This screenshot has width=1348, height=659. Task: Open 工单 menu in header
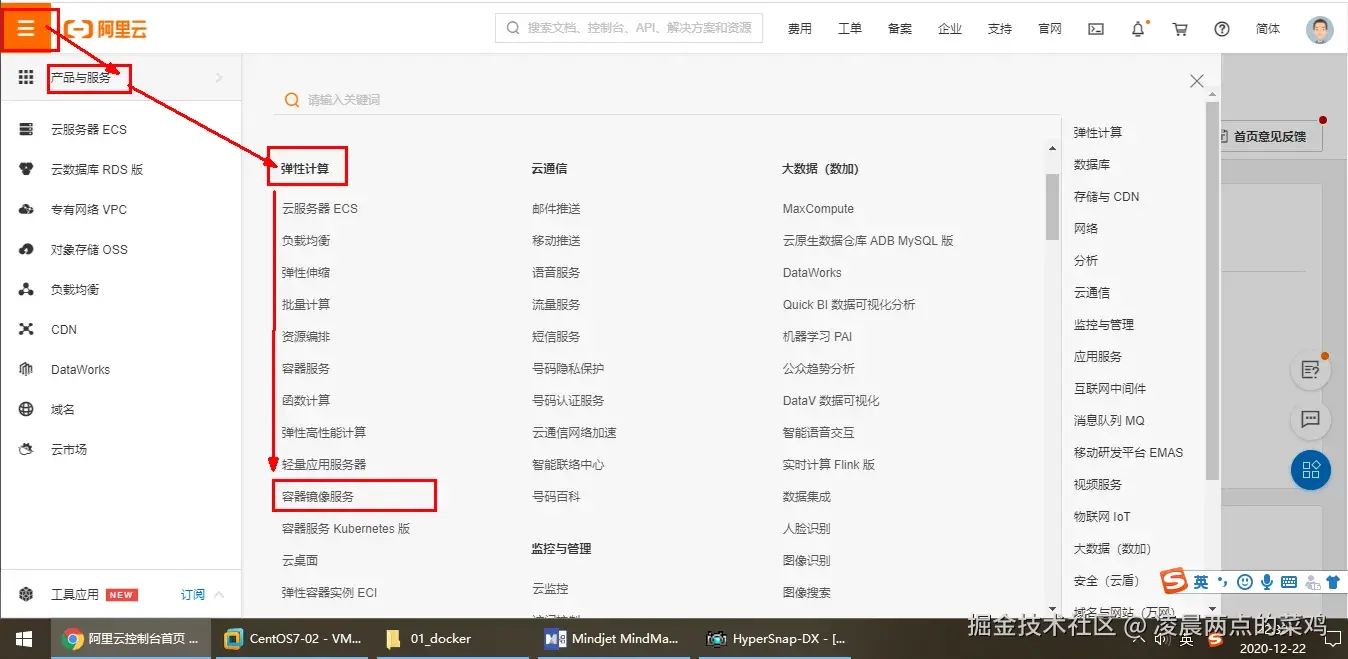click(x=850, y=29)
